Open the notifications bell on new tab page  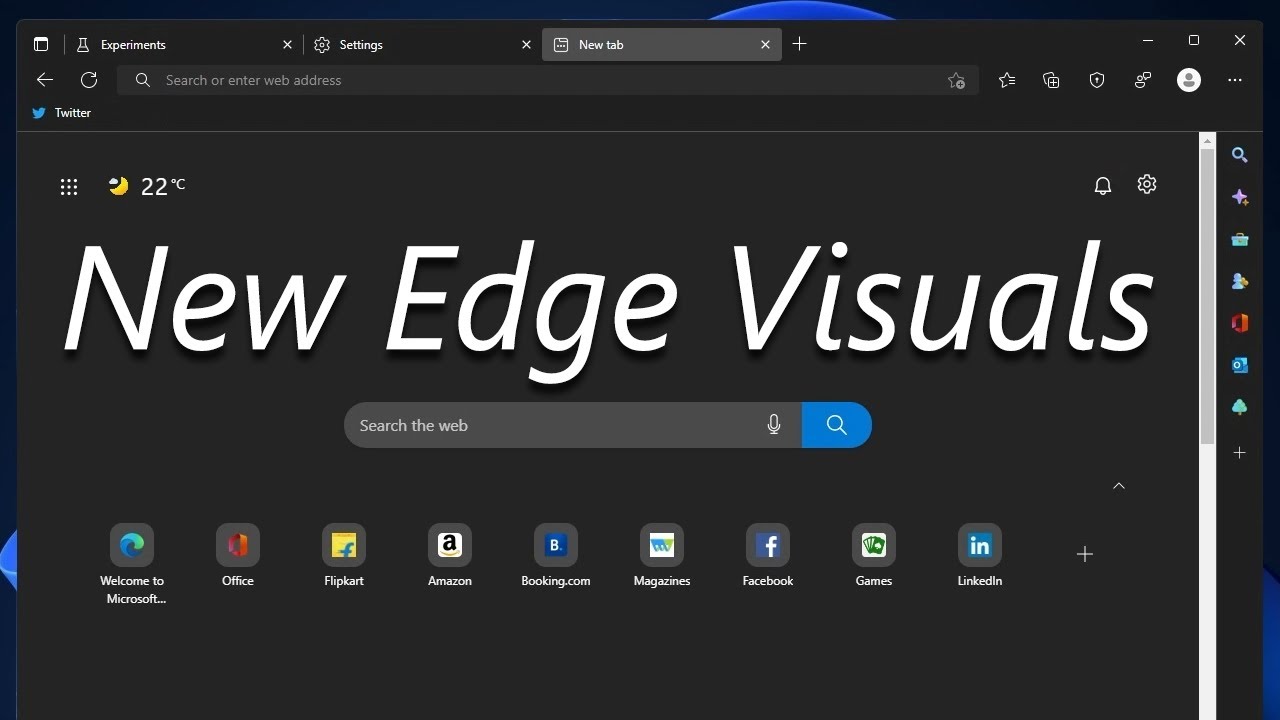1103,186
